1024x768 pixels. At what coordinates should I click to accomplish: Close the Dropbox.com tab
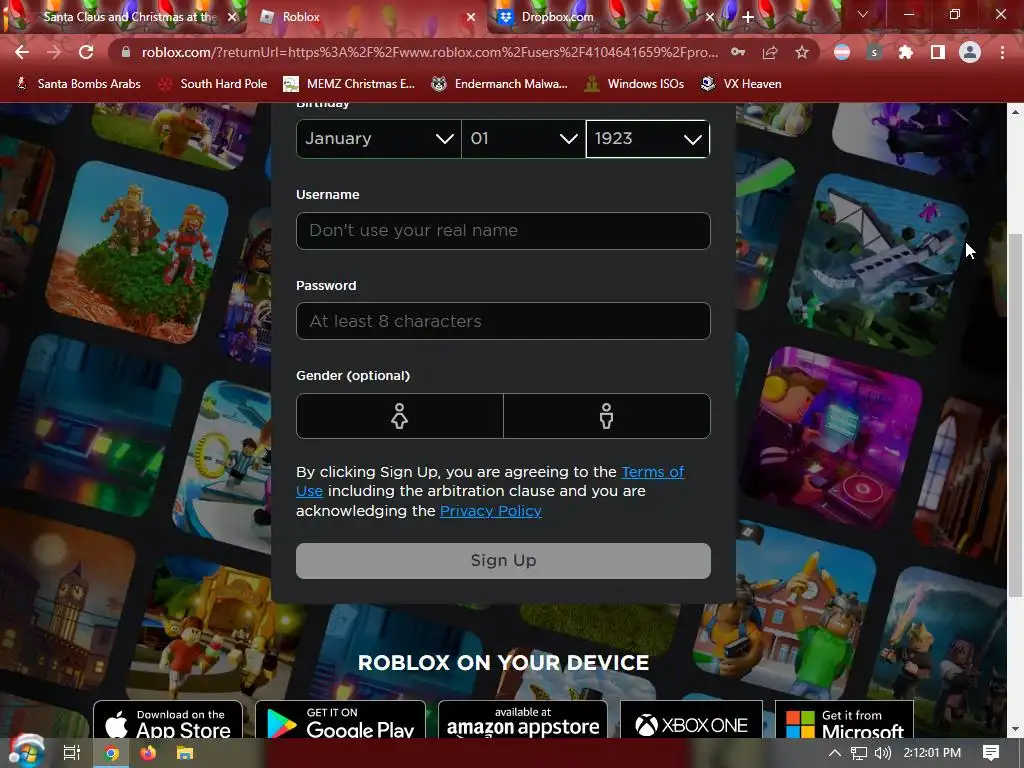coord(710,18)
